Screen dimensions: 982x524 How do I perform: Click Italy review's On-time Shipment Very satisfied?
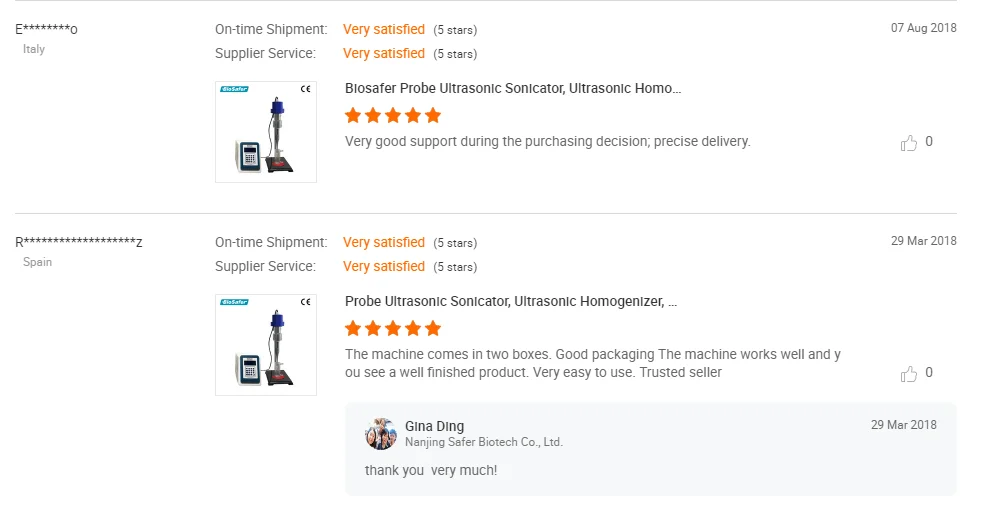pyautogui.click(x=384, y=29)
